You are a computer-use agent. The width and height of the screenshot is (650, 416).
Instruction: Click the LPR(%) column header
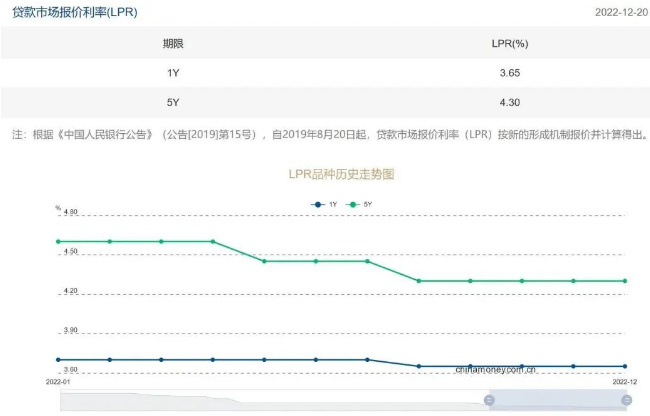[509, 44]
